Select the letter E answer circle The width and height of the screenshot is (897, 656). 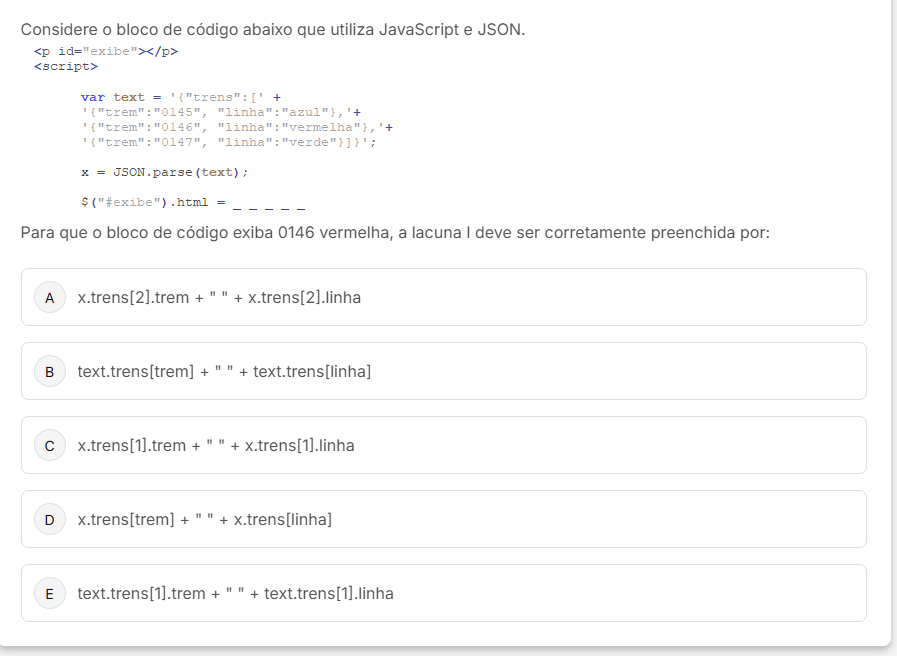49,593
